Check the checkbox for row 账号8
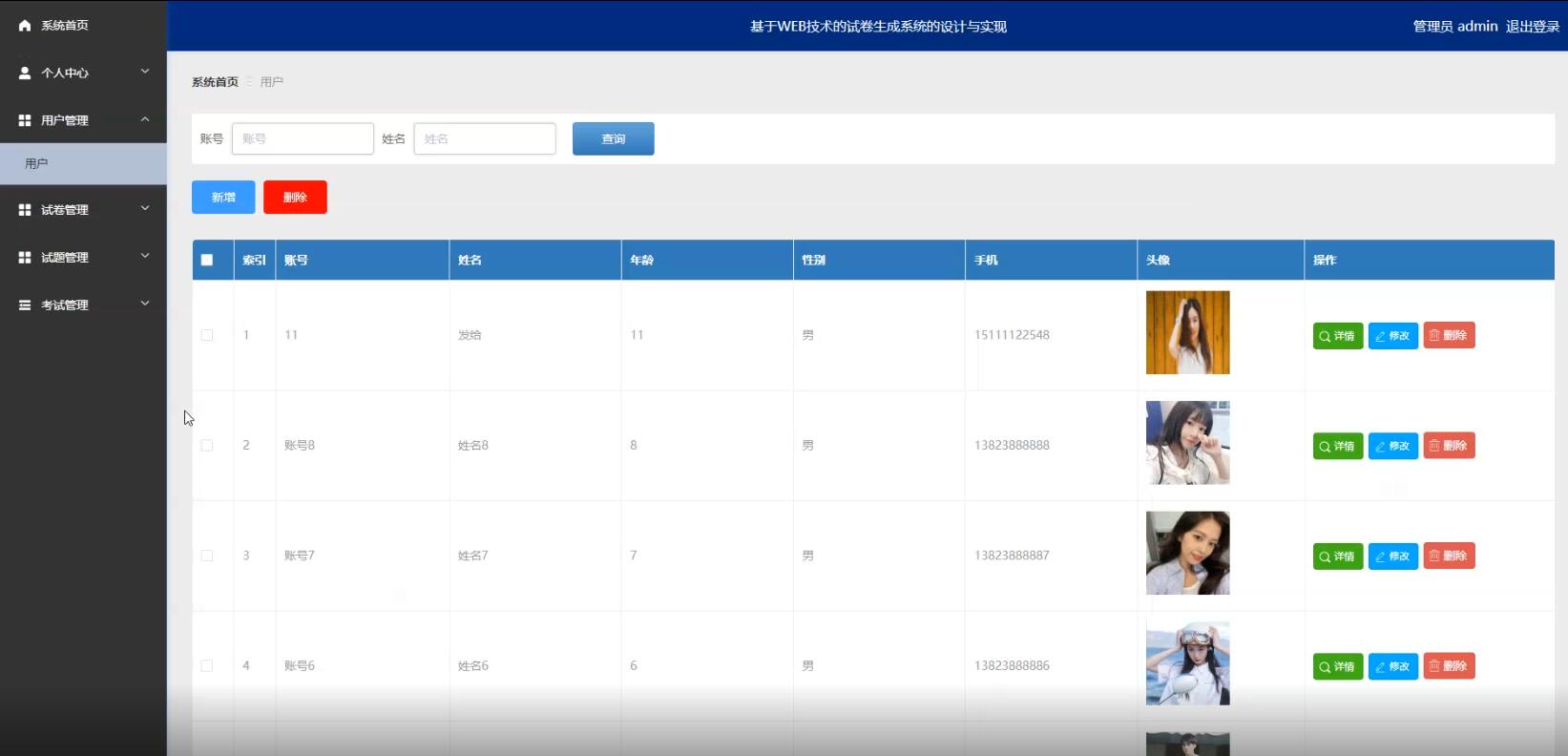This screenshot has width=1568, height=756. coord(207,446)
